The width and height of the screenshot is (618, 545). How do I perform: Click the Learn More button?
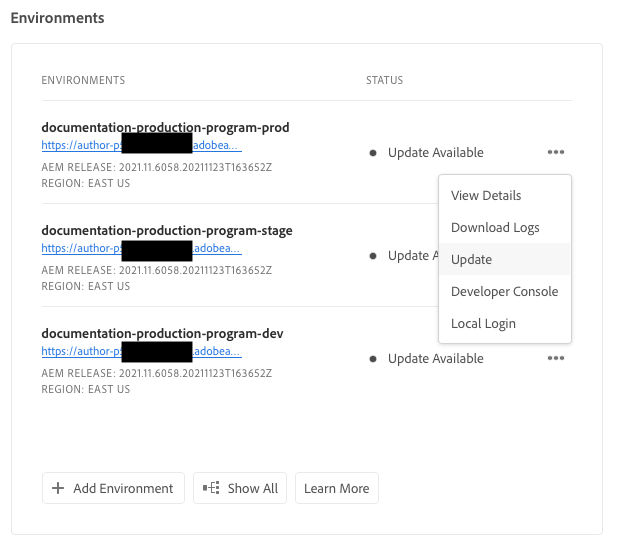coord(336,488)
